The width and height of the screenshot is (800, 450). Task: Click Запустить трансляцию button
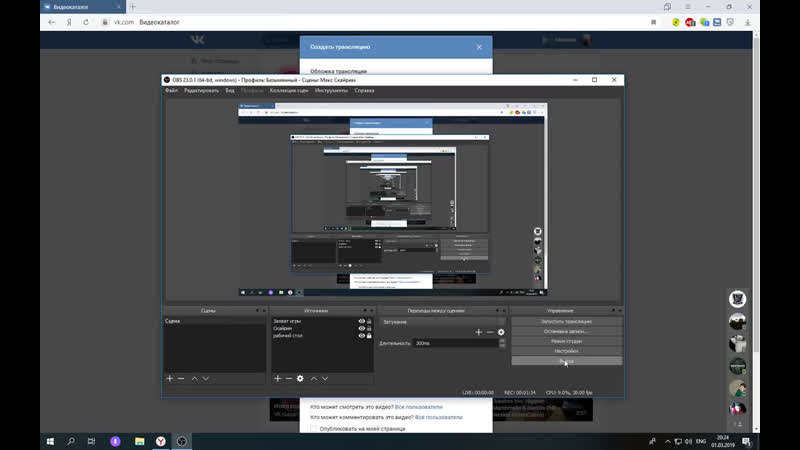tap(566, 321)
